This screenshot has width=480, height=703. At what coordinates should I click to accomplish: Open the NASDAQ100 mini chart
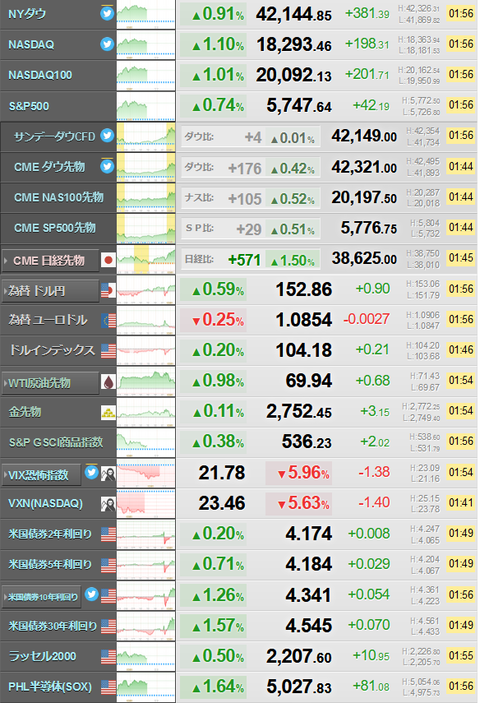(x=146, y=75)
